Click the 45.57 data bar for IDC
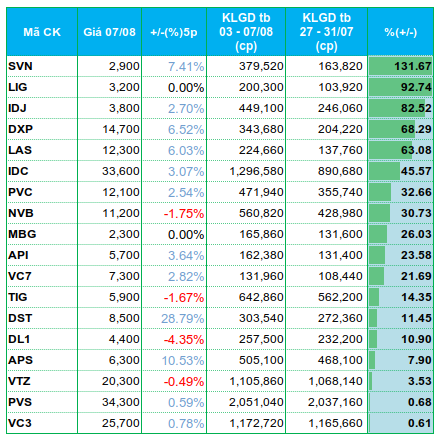Screen dimensions: 446x437 (400, 171)
